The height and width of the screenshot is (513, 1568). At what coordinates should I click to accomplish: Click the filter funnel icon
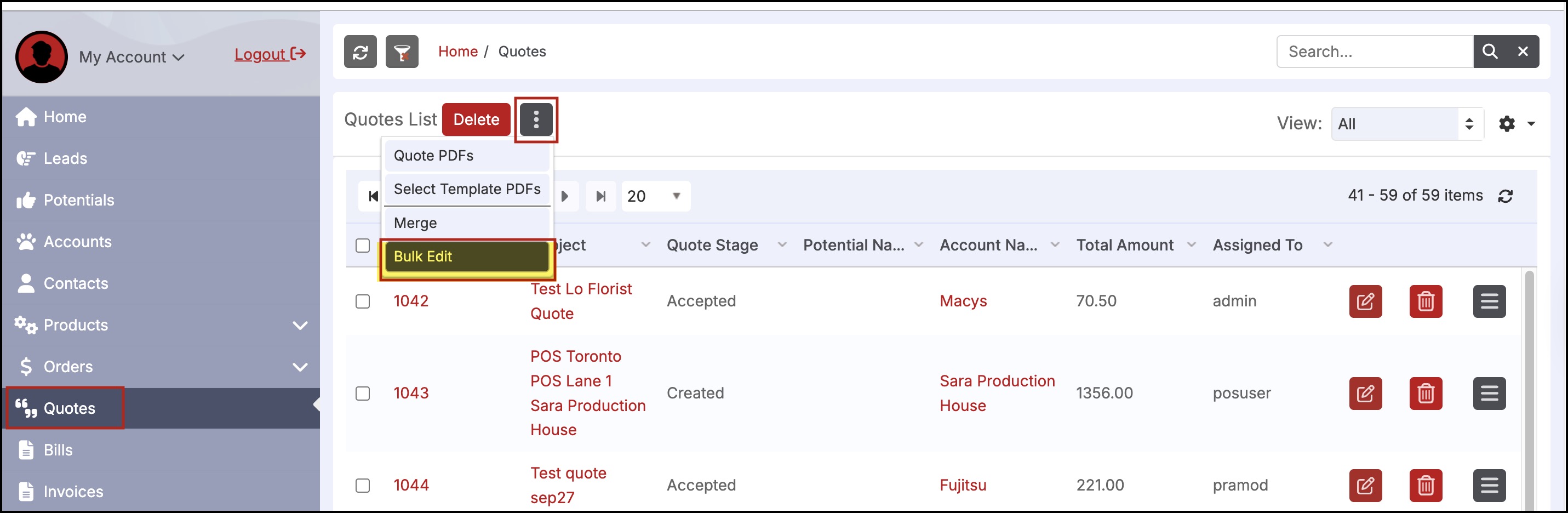(x=402, y=52)
